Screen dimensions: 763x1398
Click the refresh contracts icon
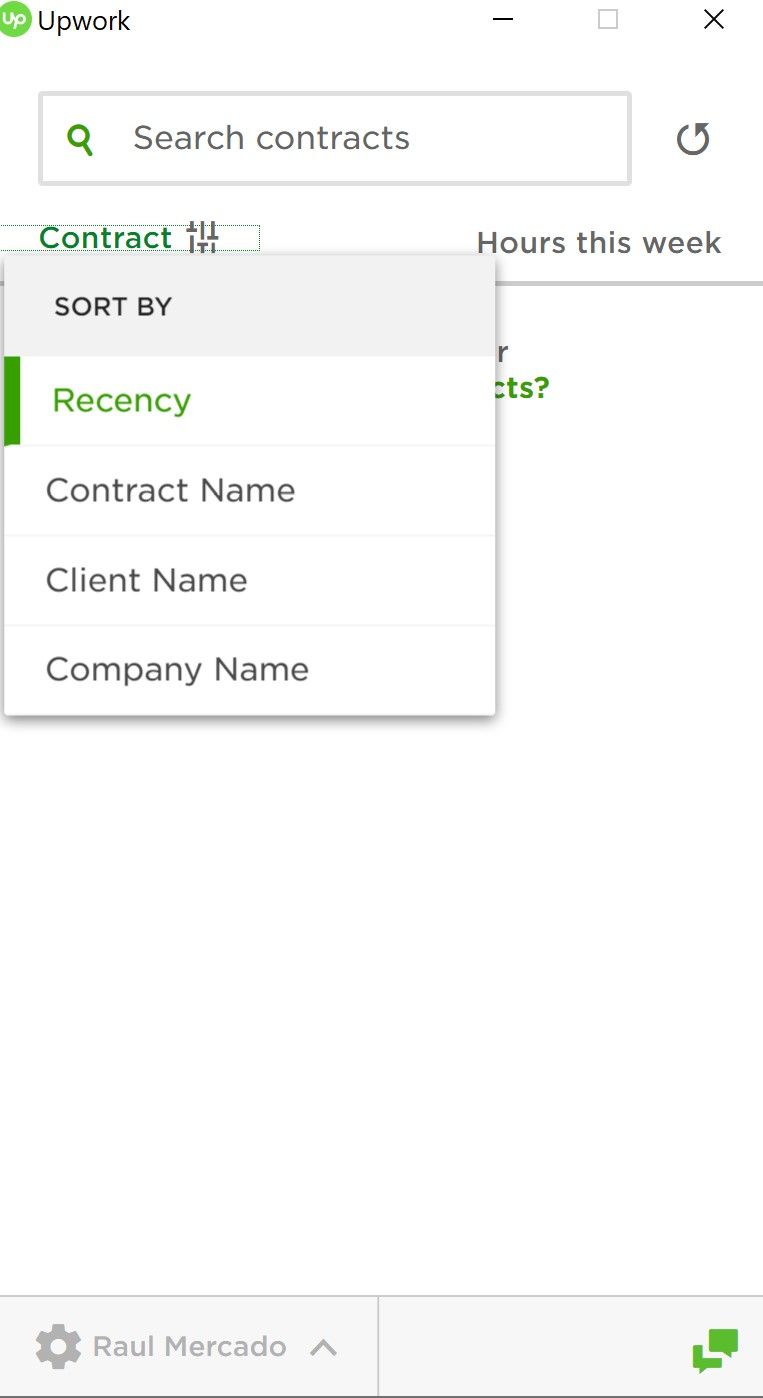[693, 139]
